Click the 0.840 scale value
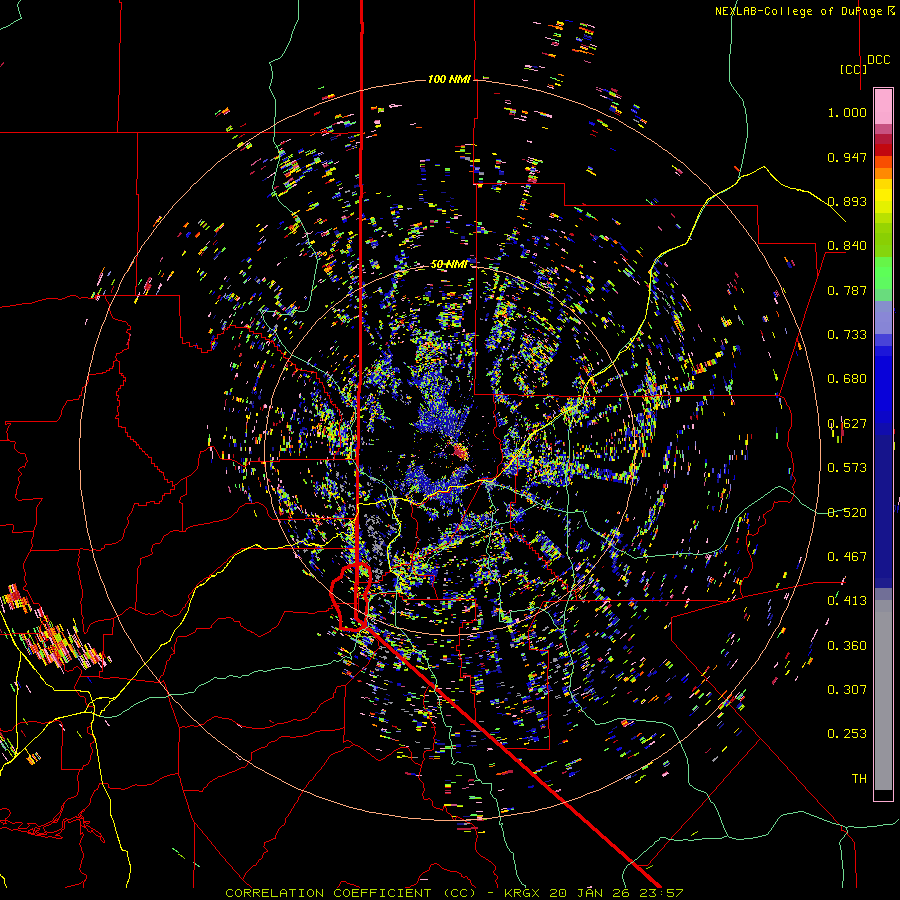The width and height of the screenshot is (900, 900). (x=847, y=246)
